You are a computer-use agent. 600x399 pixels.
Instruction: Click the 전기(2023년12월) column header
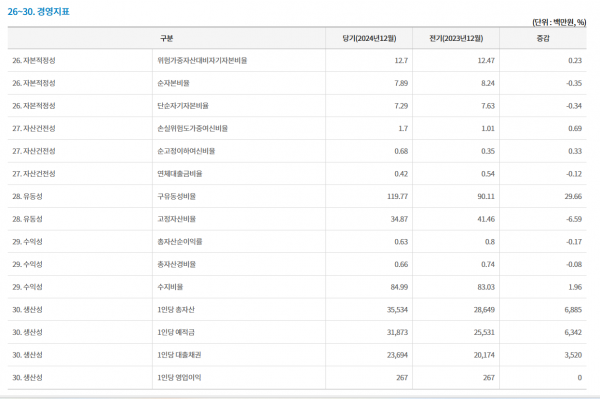click(456, 38)
